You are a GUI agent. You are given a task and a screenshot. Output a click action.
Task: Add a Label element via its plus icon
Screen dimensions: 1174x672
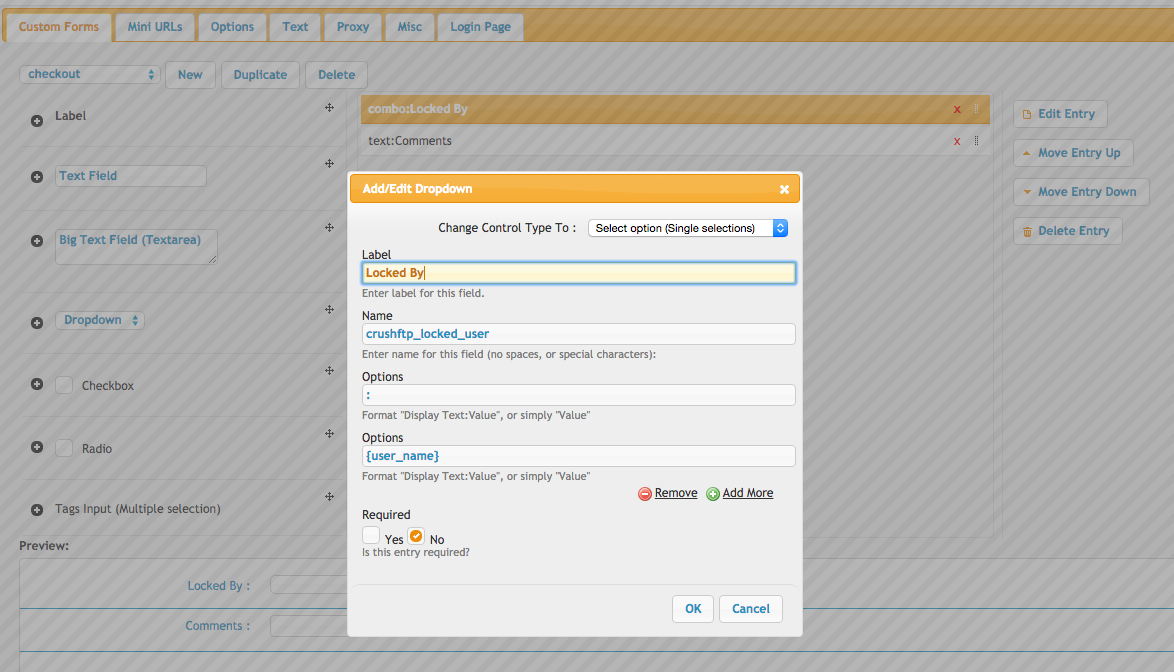click(37, 120)
